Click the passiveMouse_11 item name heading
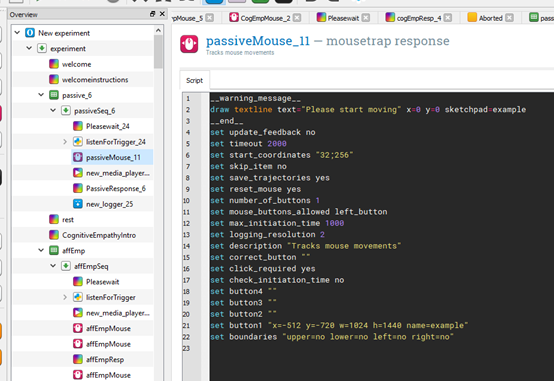This screenshot has width=554, height=381. point(258,41)
